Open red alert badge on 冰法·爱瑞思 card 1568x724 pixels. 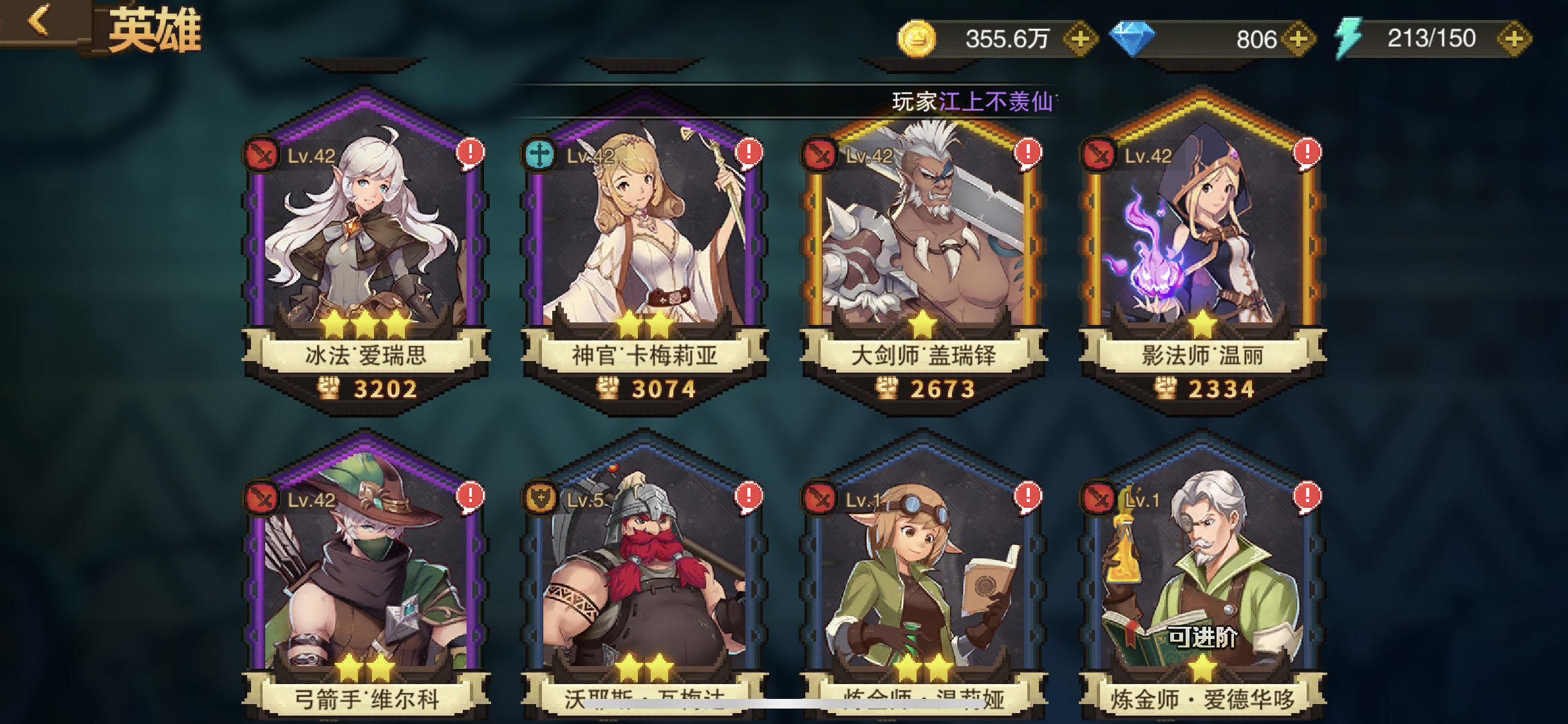pyautogui.click(x=471, y=154)
